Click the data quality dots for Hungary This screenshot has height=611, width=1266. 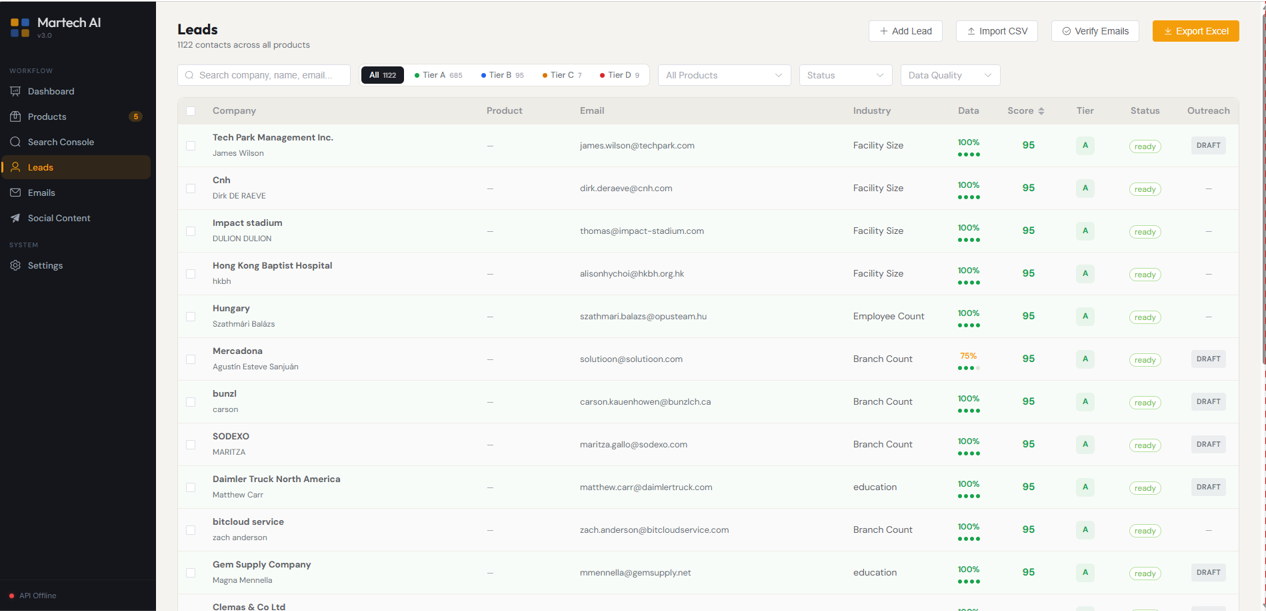pos(968,325)
